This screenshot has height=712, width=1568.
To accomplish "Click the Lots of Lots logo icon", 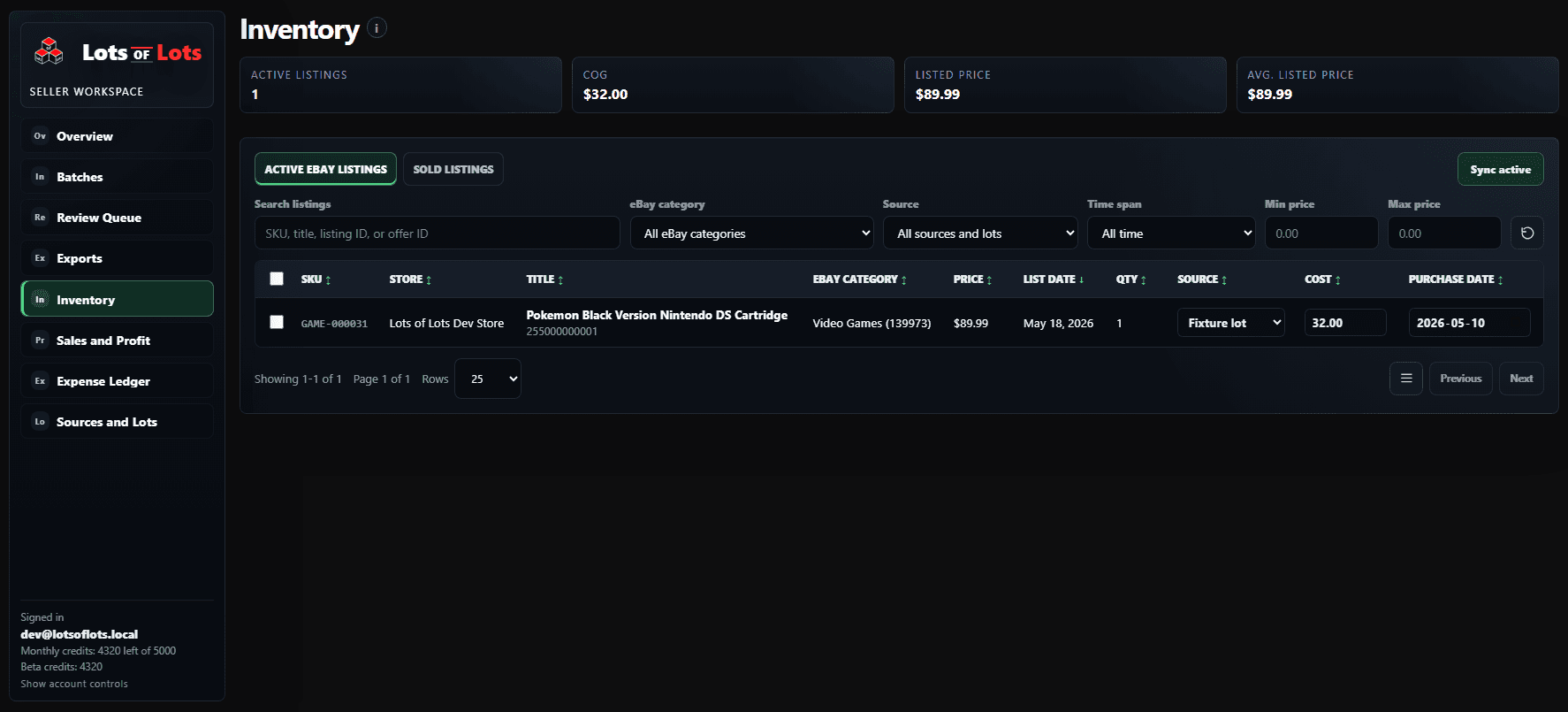I will (x=49, y=51).
